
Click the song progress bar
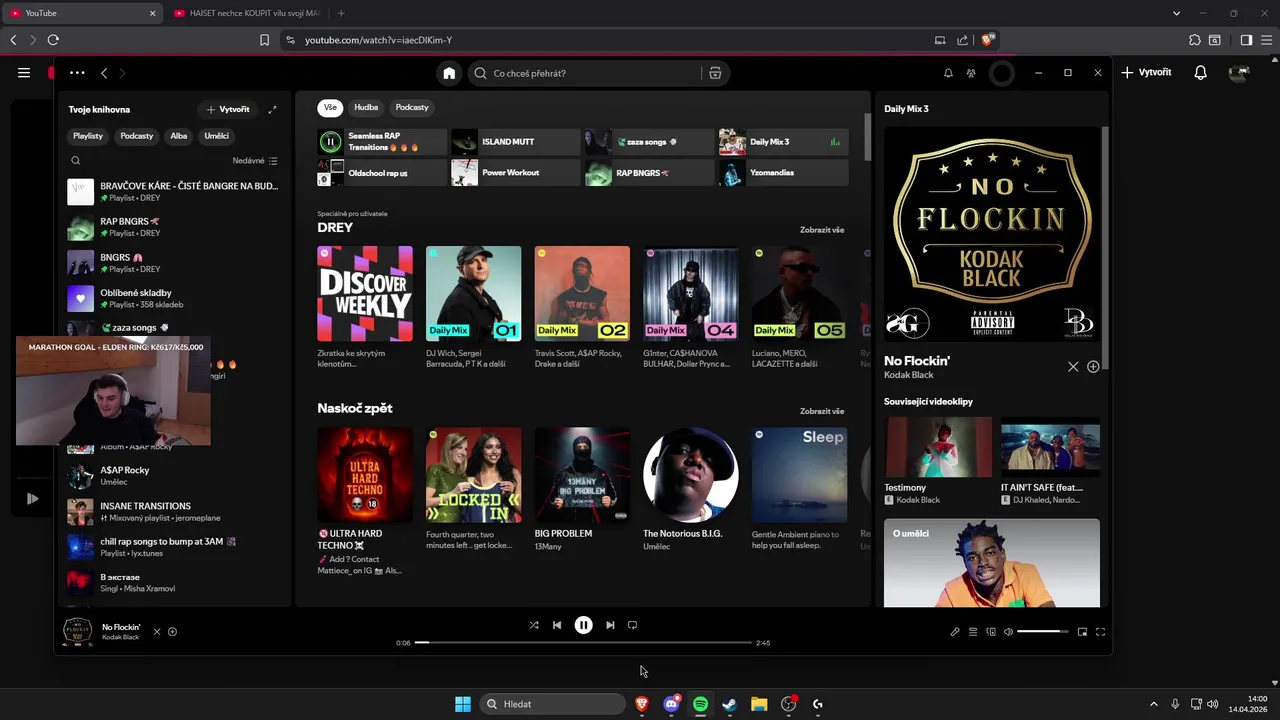click(583, 642)
